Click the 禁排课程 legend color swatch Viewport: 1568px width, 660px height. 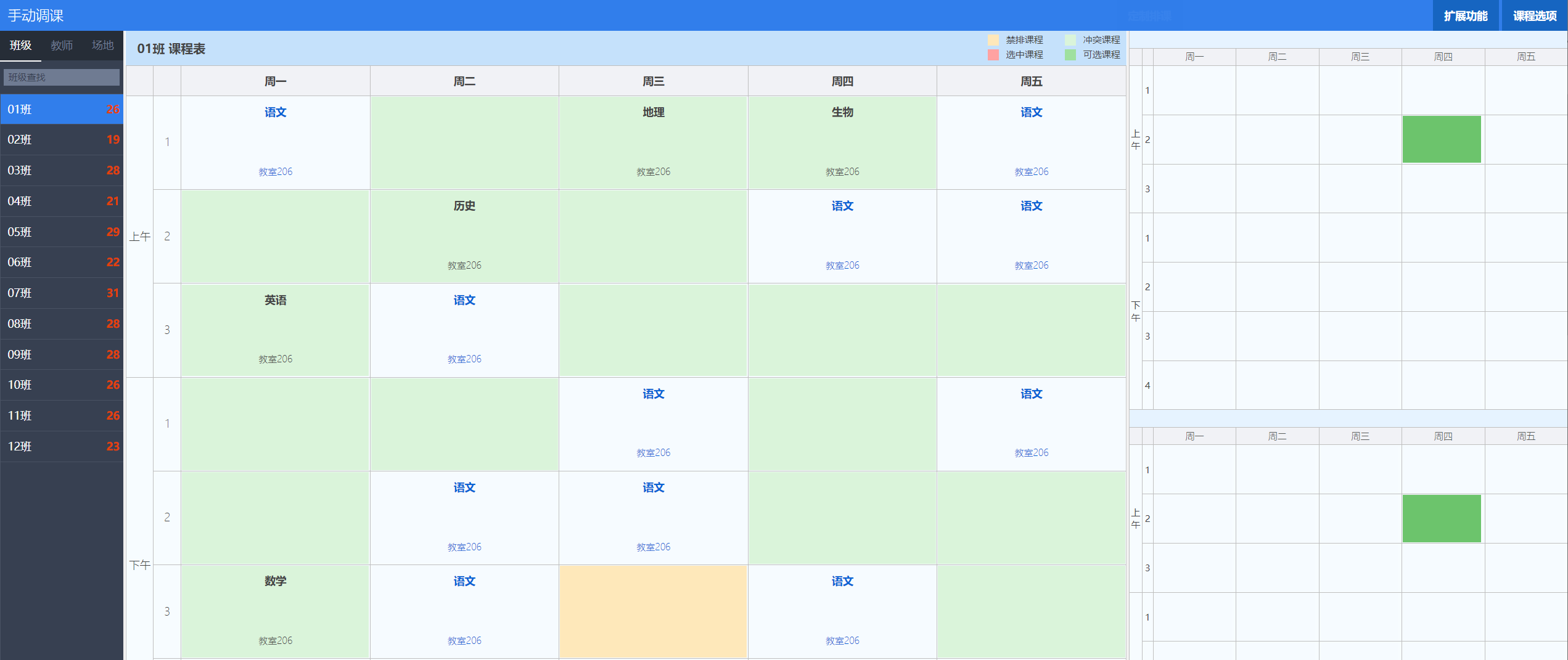[993, 40]
